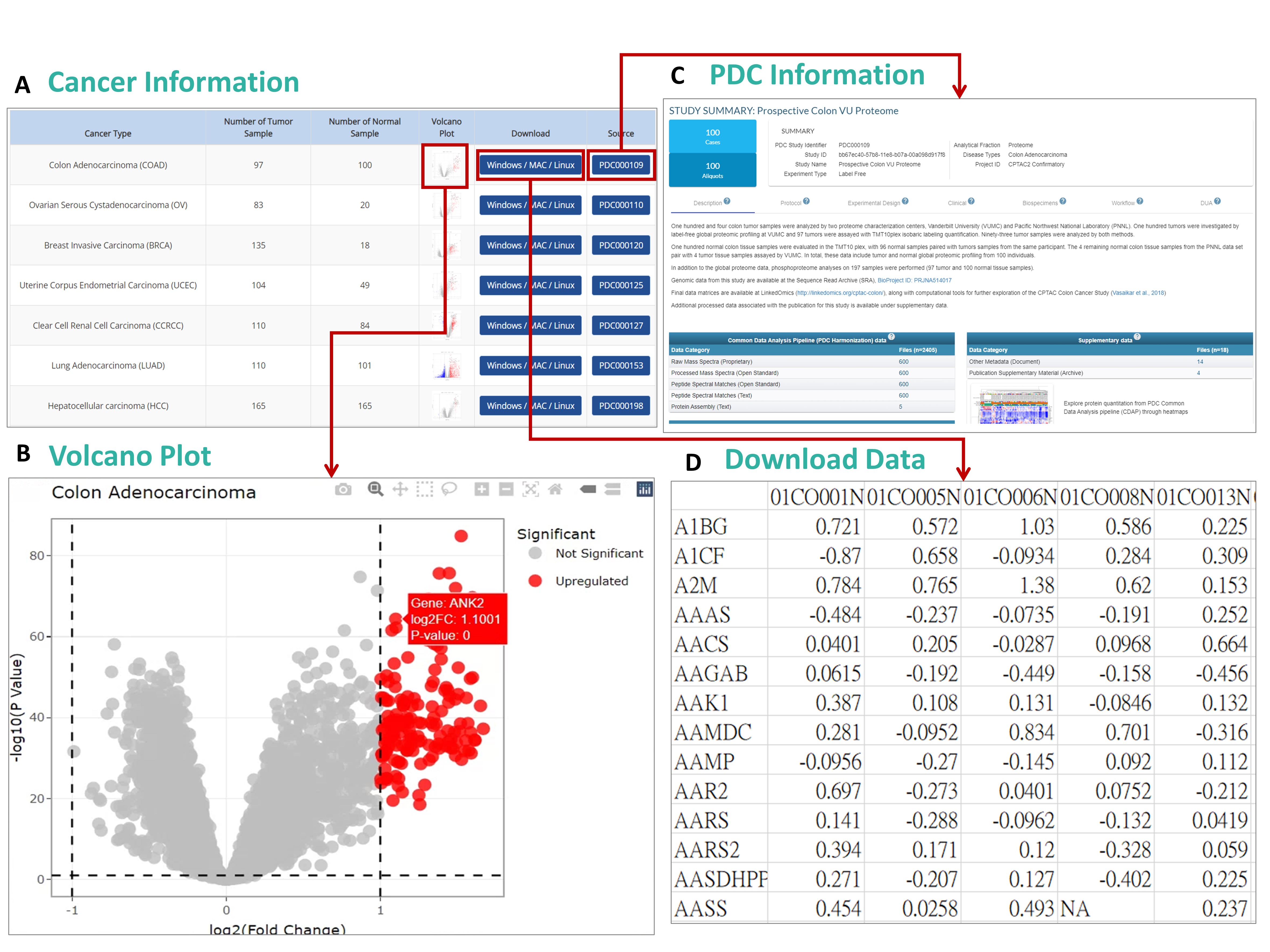Select the Zoom tool in plot toolbar
This screenshot has width=1270, height=952.
pyautogui.click(x=376, y=489)
